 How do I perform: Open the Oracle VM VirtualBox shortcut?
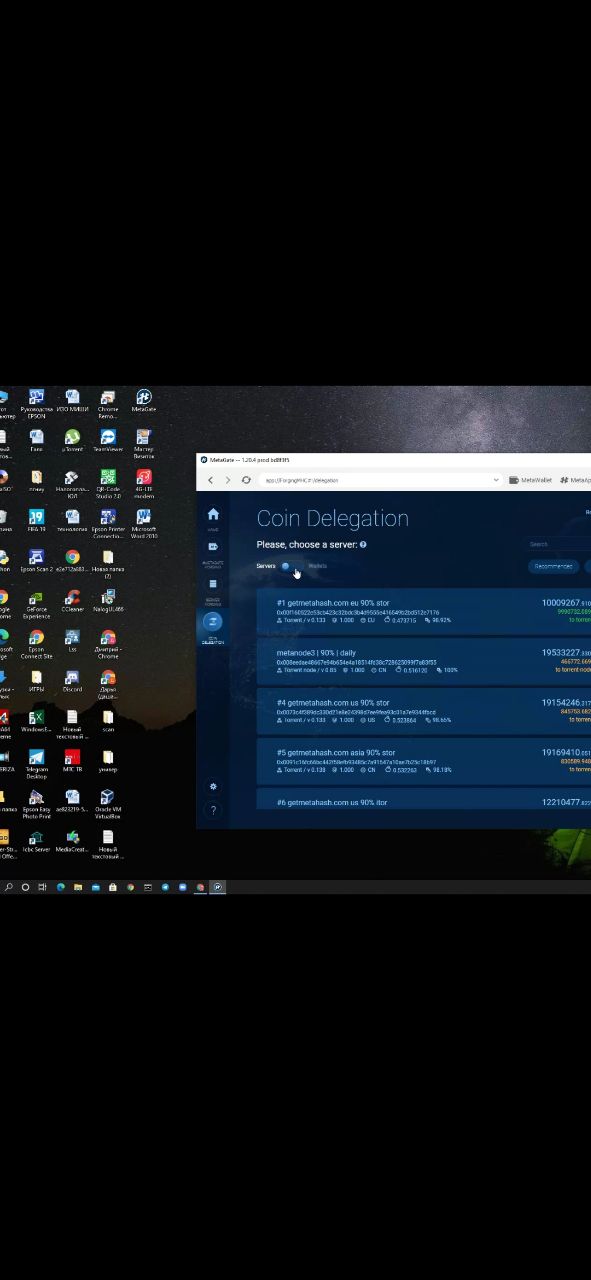coord(108,804)
